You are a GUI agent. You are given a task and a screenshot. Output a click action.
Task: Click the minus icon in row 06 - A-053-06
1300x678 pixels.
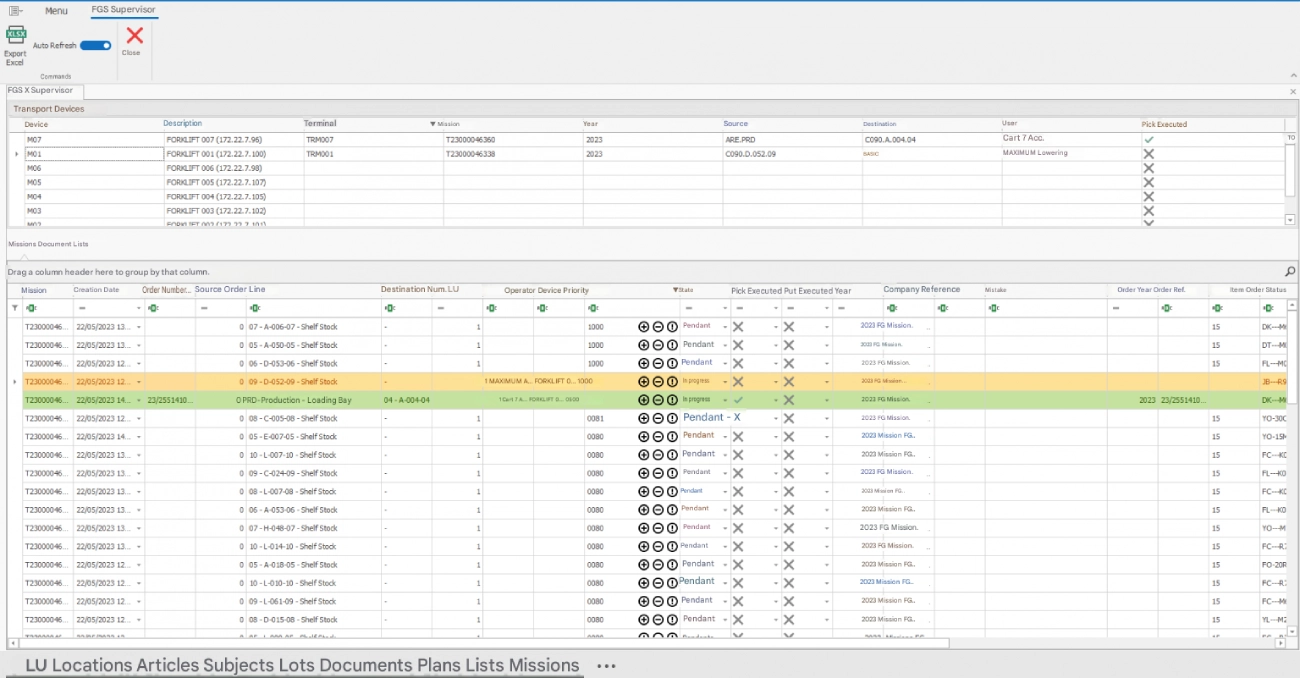click(x=658, y=509)
